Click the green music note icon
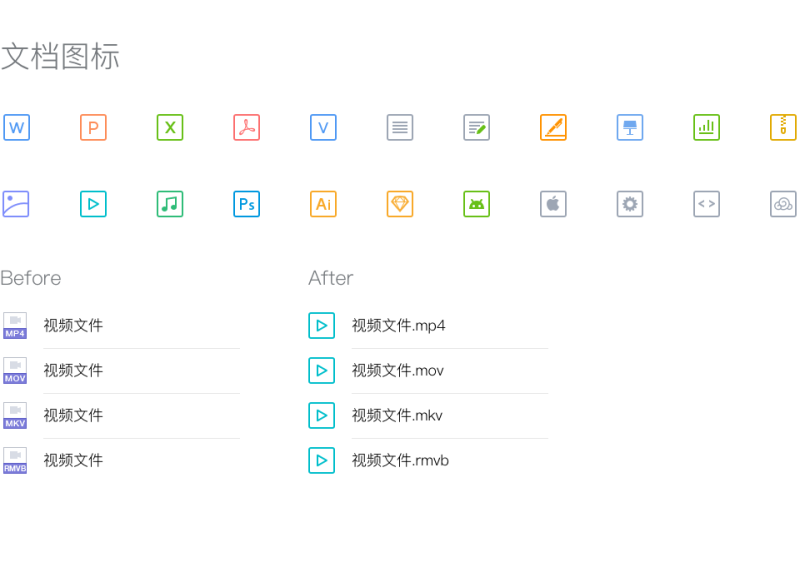Image resolution: width=800 pixels, height=562 pixels. (x=170, y=204)
